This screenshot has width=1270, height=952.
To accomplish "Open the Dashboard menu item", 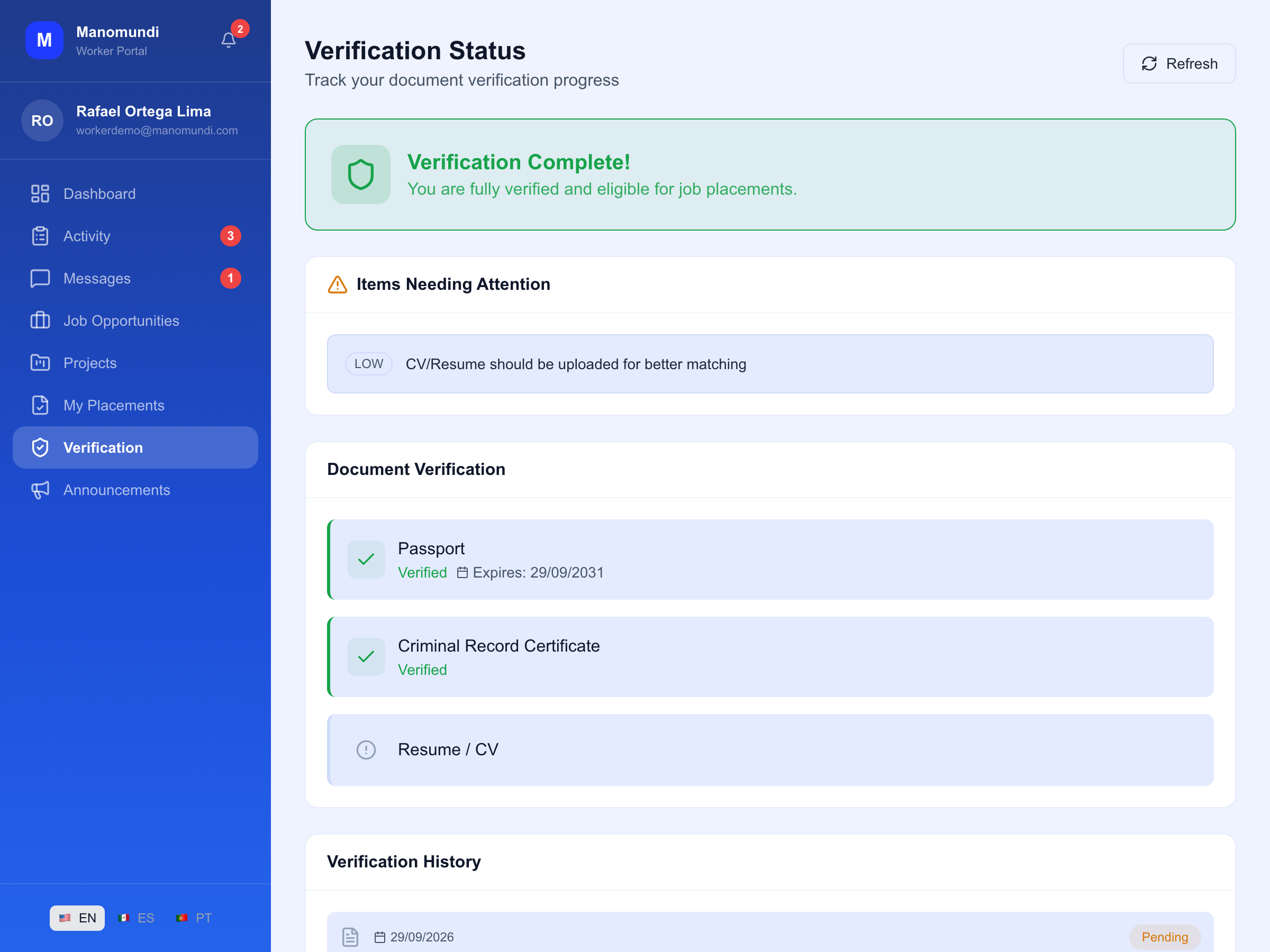I will tap(135, 194).
